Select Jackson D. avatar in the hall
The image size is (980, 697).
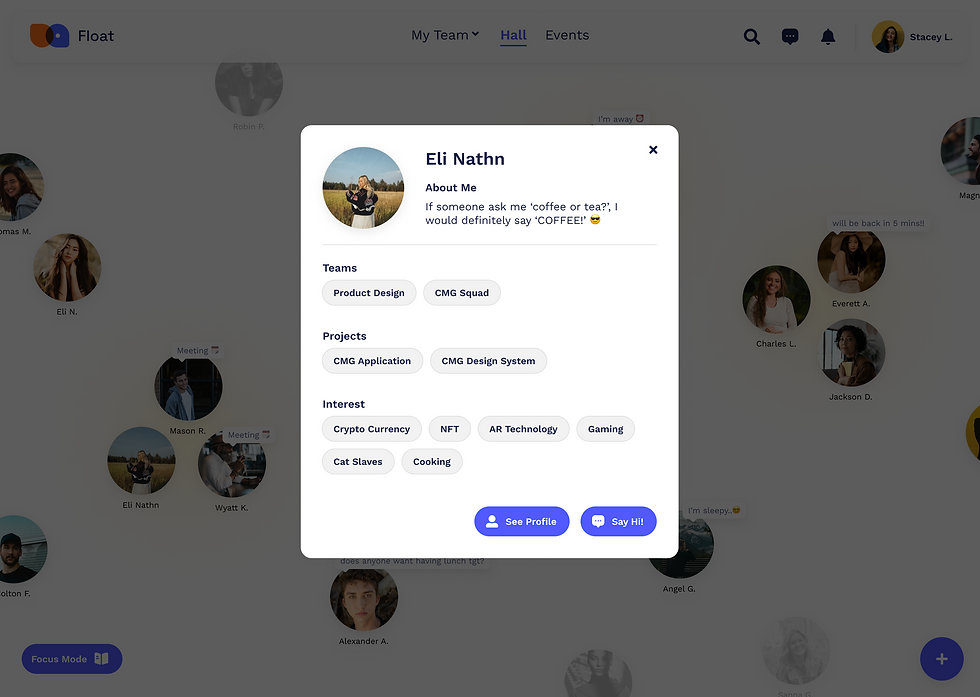coord(851,353)
